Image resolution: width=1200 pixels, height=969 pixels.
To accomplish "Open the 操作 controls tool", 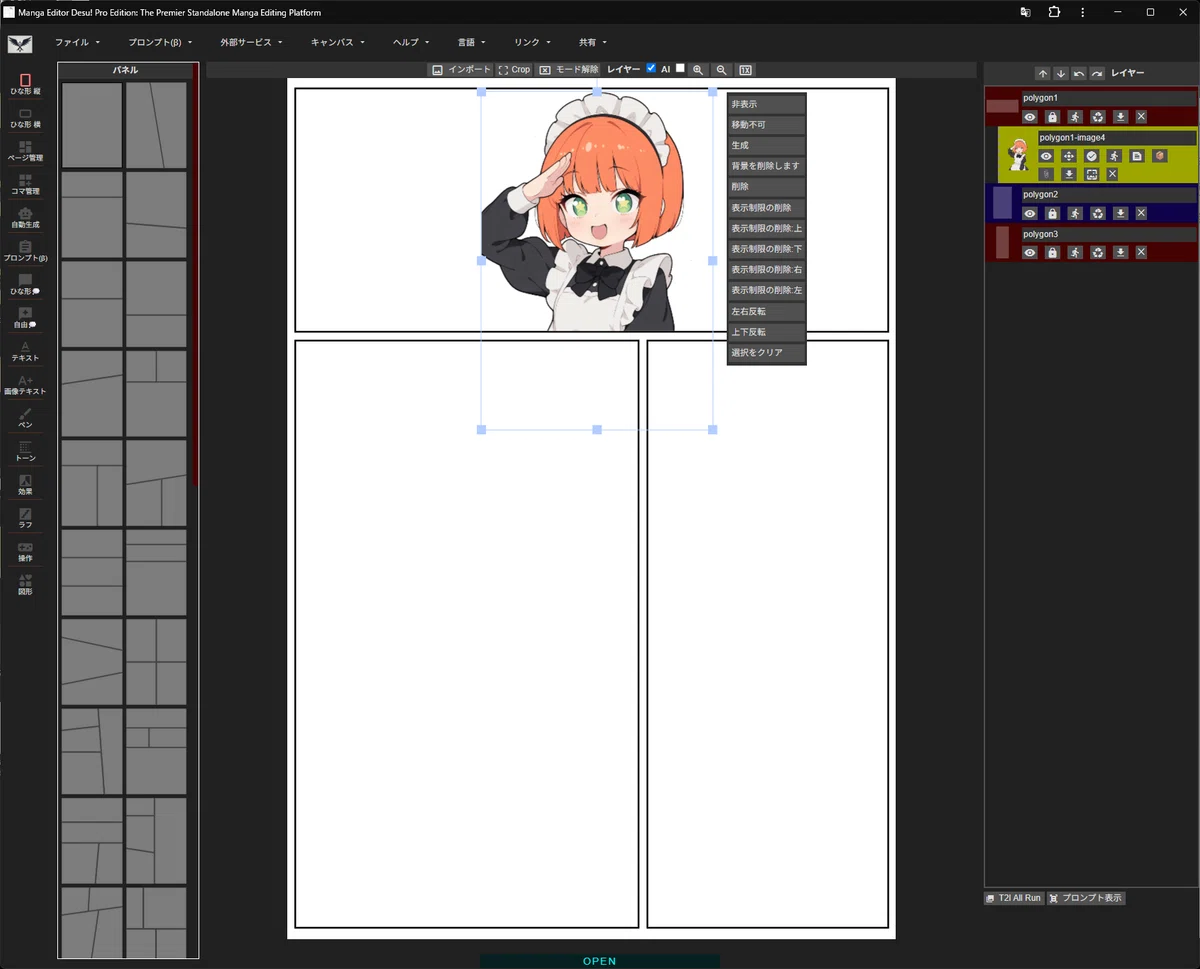I will [25, 551].
